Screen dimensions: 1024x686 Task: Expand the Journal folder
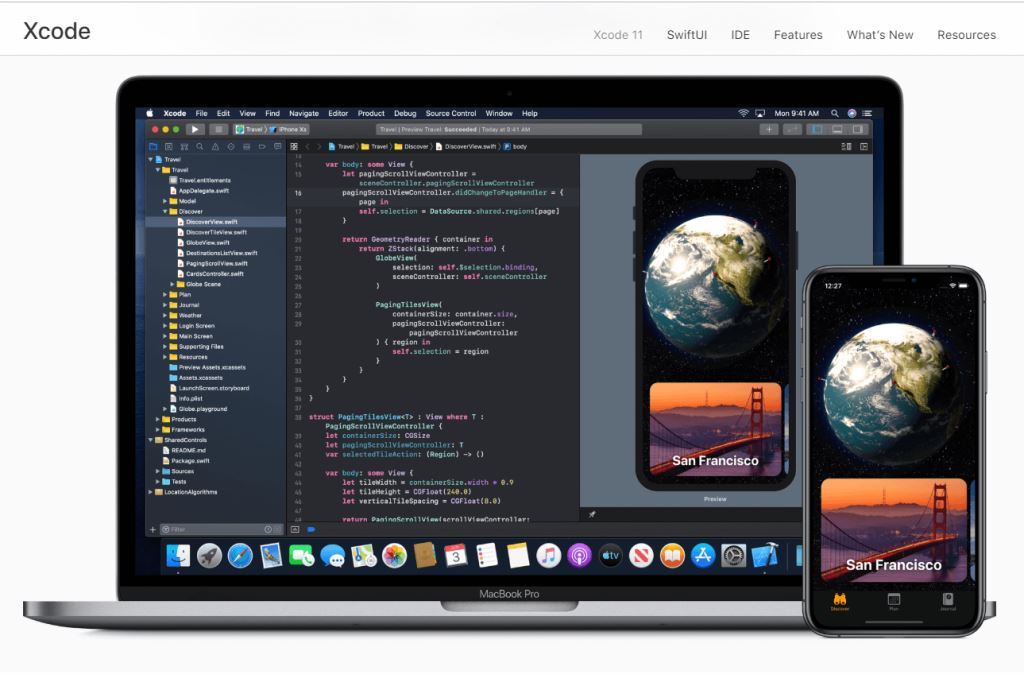pos(165,305)
